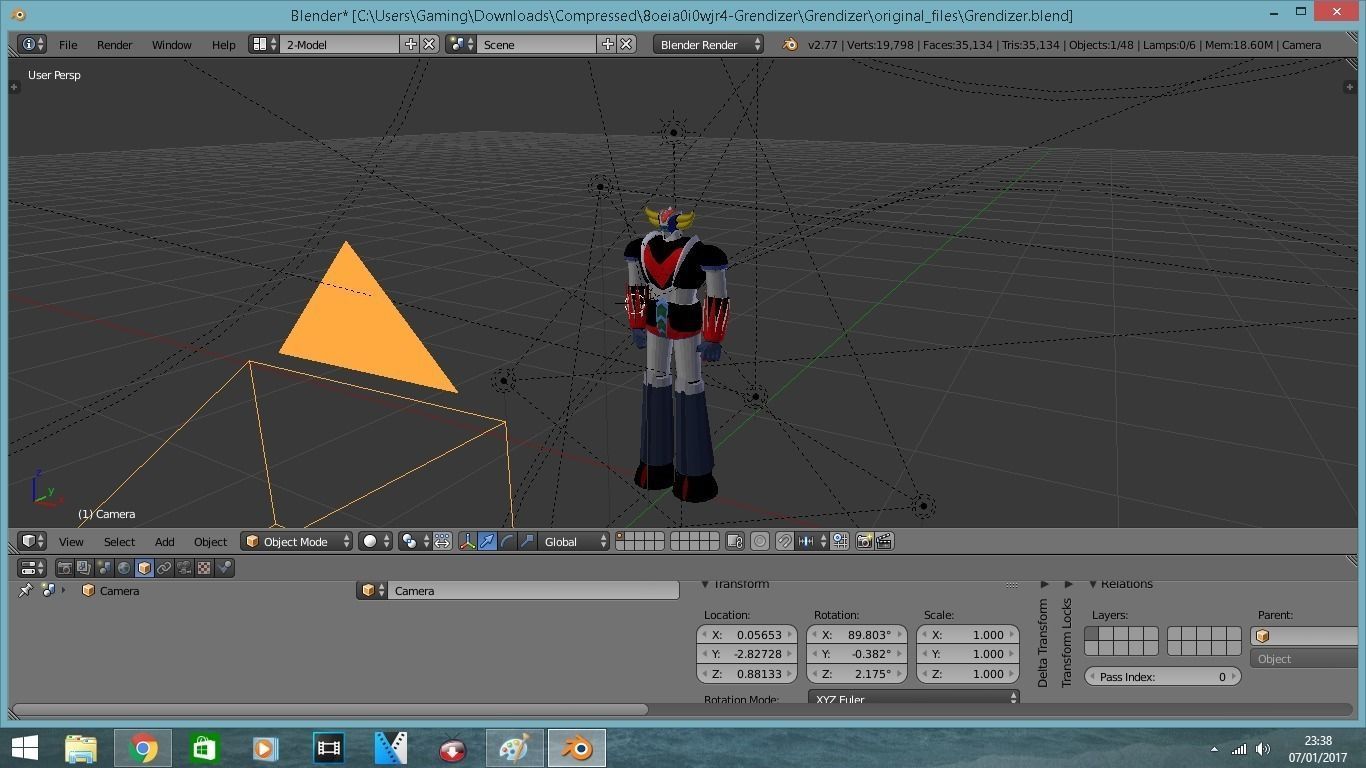
Task: Open the Object Mode dropdown
Action: (x=297, y=542)
